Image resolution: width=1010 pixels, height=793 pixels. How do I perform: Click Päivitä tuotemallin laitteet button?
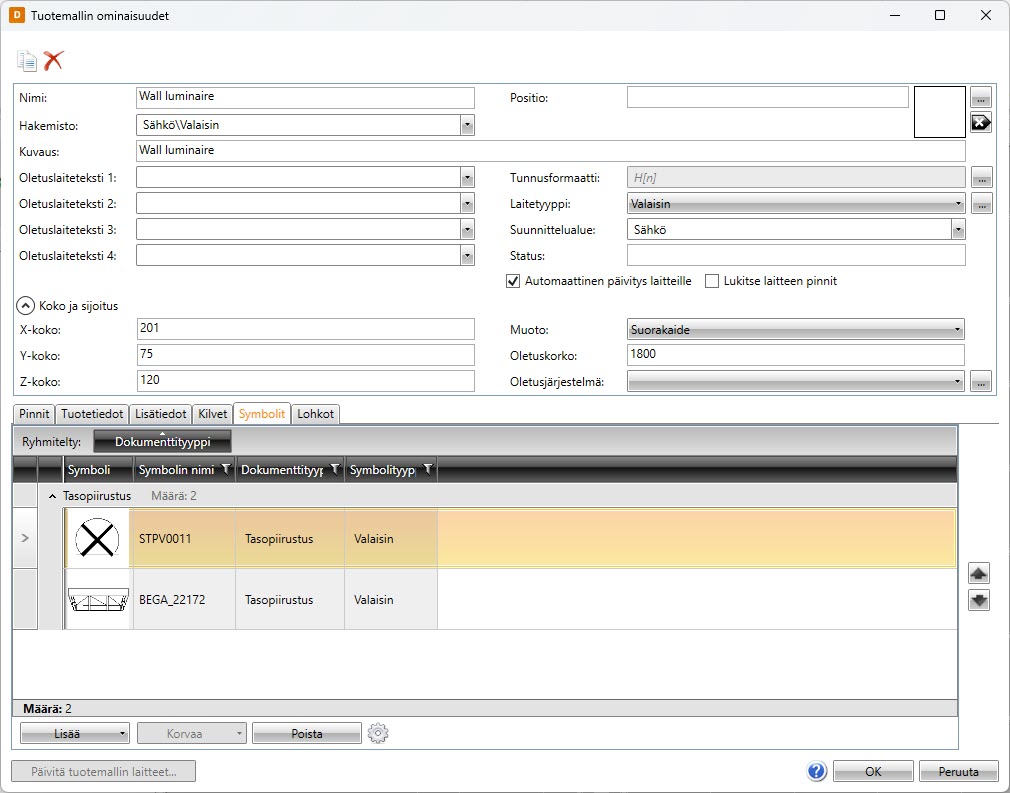(x=104, y=771)
